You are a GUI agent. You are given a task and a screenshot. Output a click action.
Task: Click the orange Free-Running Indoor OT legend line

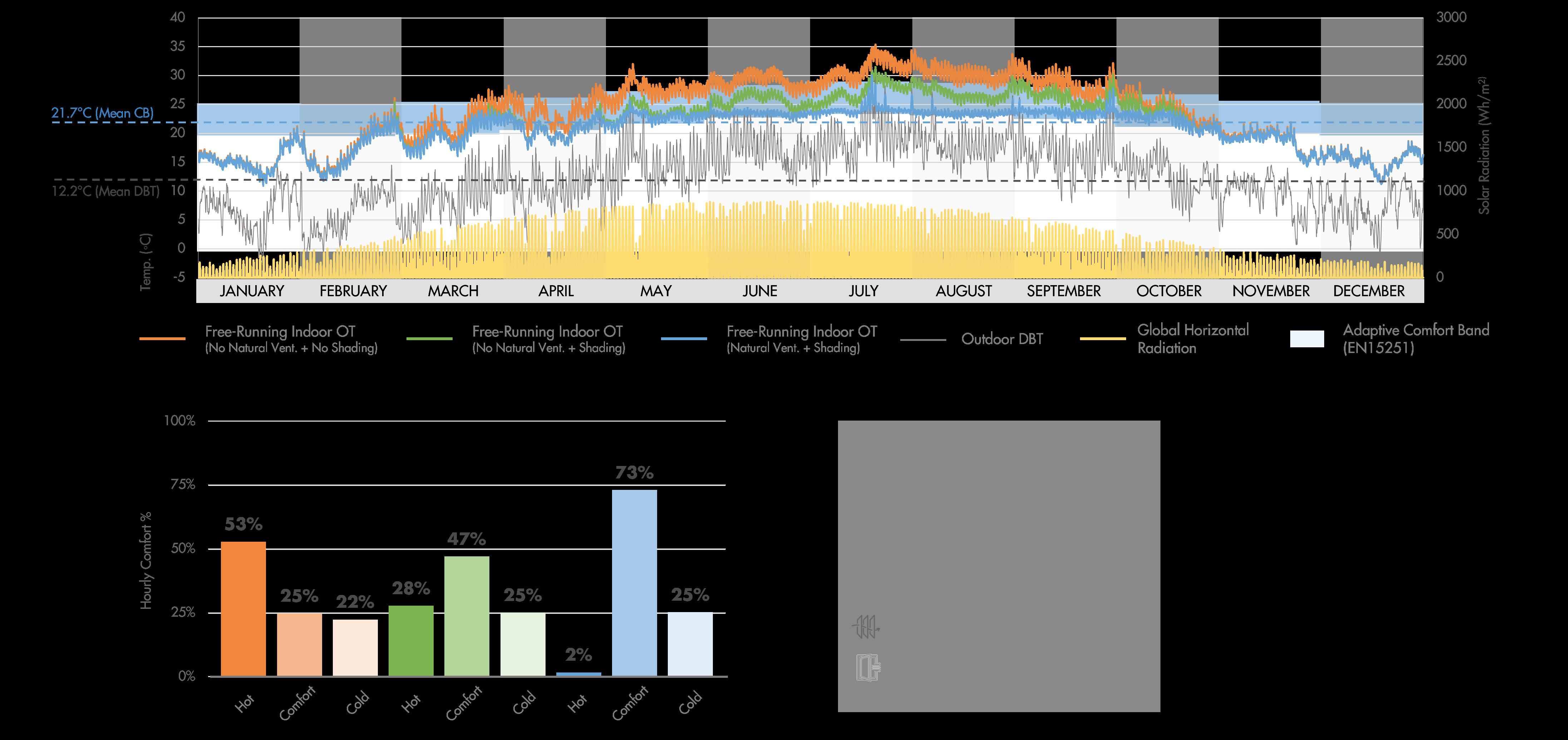pyautogui.click(x=162, y=339)
